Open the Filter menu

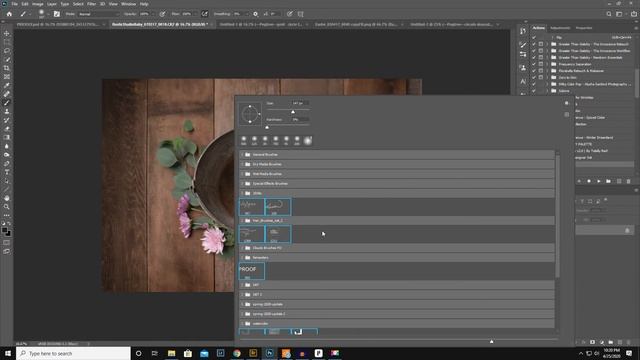(x=91, y=4)
